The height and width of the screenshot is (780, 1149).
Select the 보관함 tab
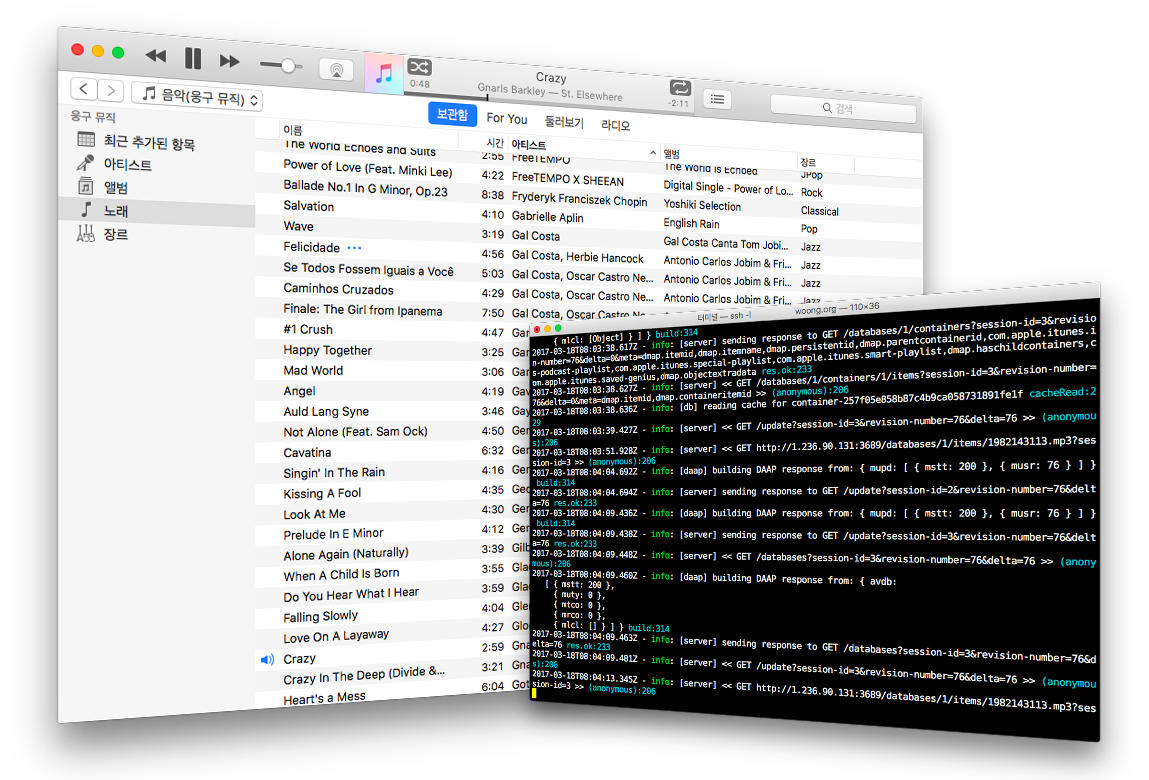[452, 114]
